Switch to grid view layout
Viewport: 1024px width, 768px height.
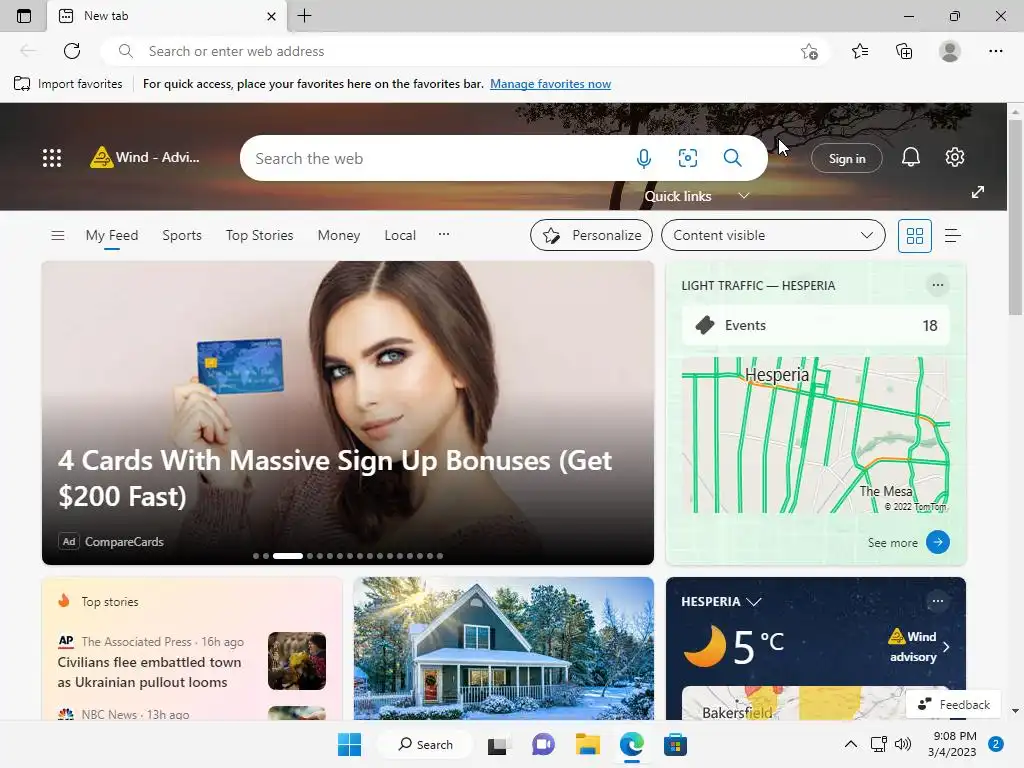coord(914,235)
